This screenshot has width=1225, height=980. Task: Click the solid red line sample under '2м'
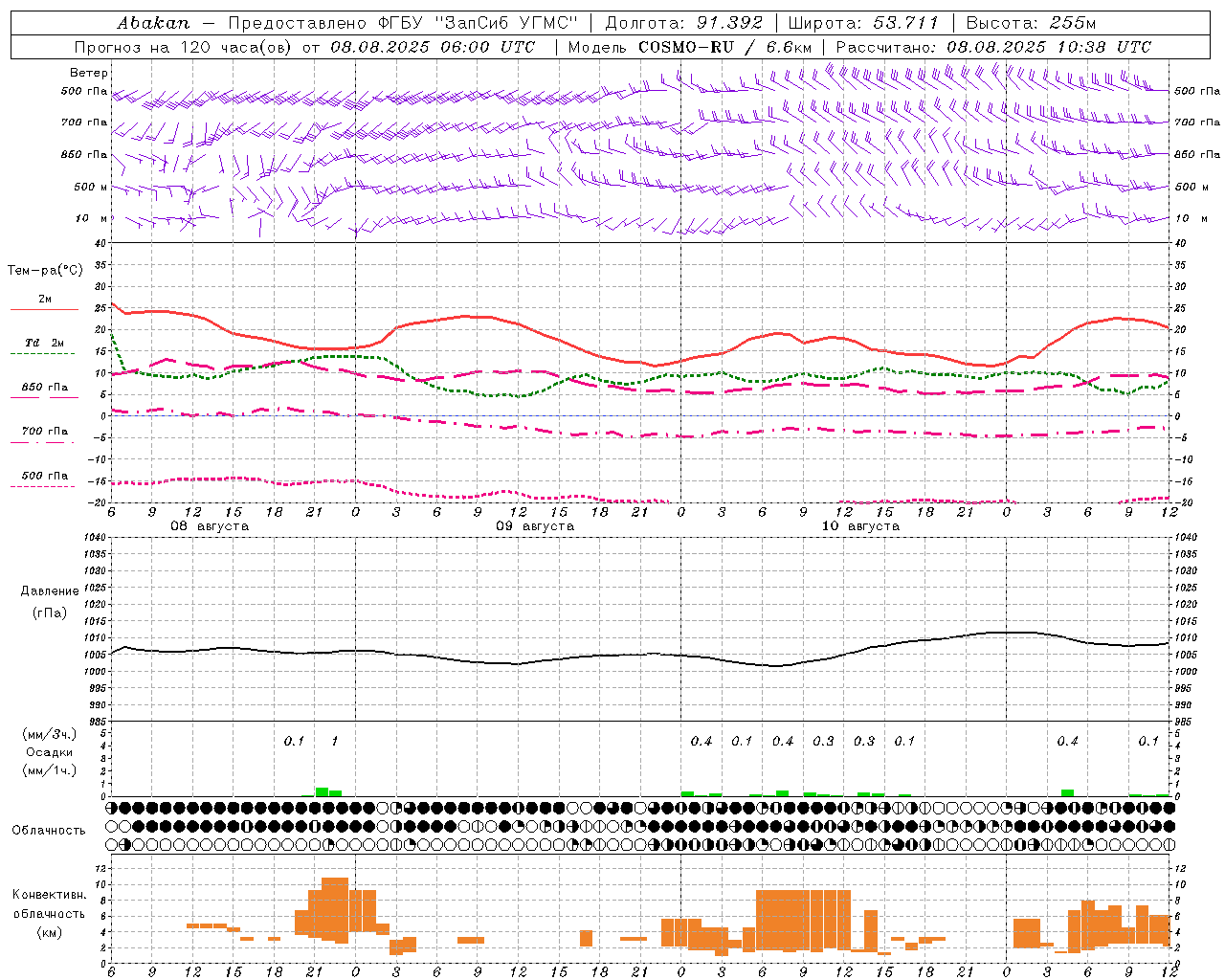coord(44,309)
